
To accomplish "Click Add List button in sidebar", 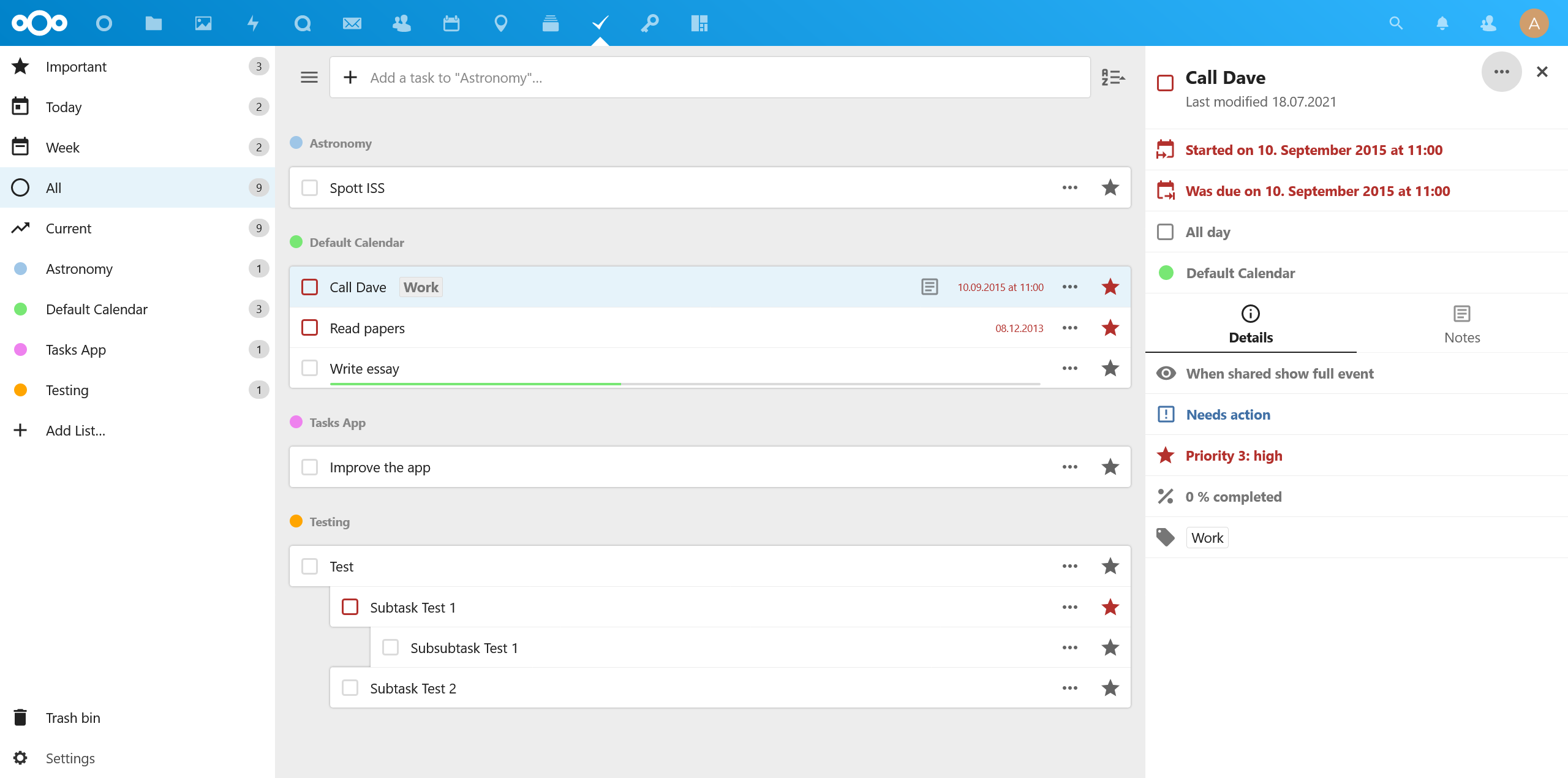I will pos(75,430).
